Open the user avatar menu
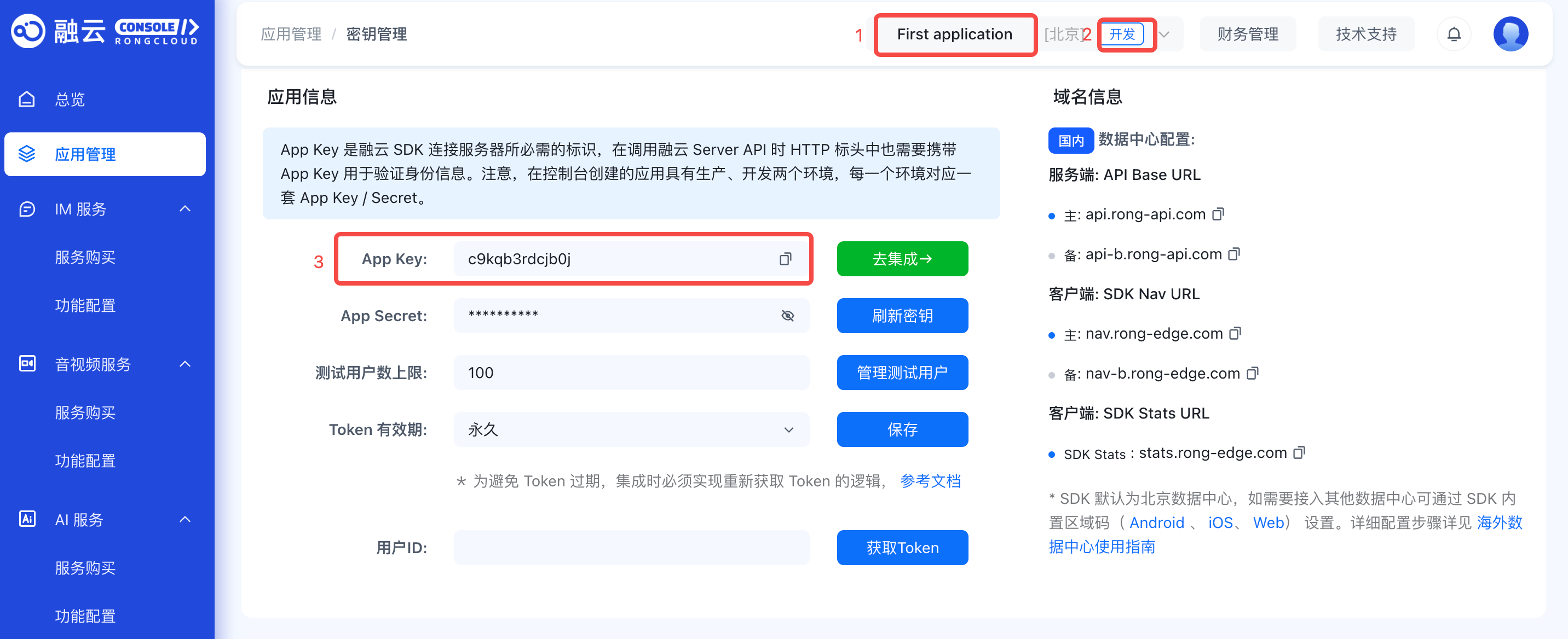Image resolution: width=1568 pixels, height=639 pixels. [x=1509, y=34]
